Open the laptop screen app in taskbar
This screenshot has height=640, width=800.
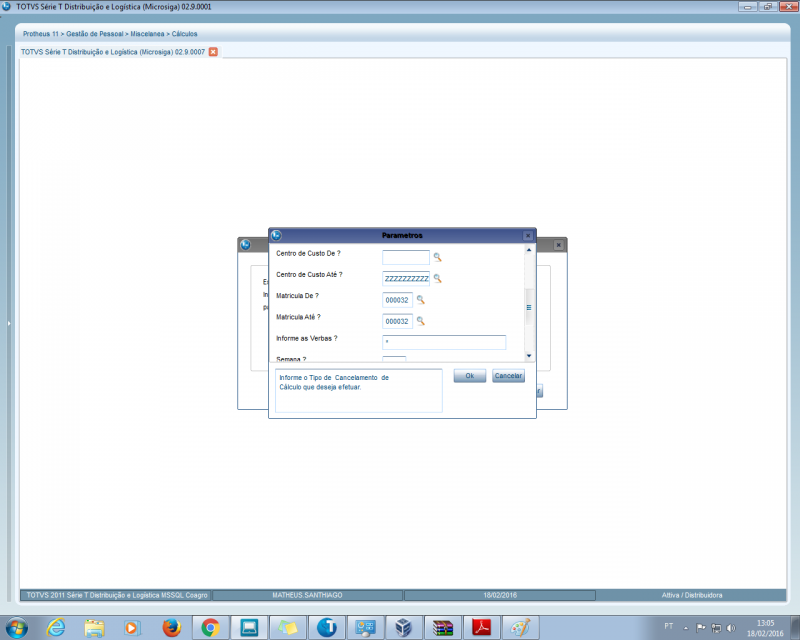pos(249,628)
